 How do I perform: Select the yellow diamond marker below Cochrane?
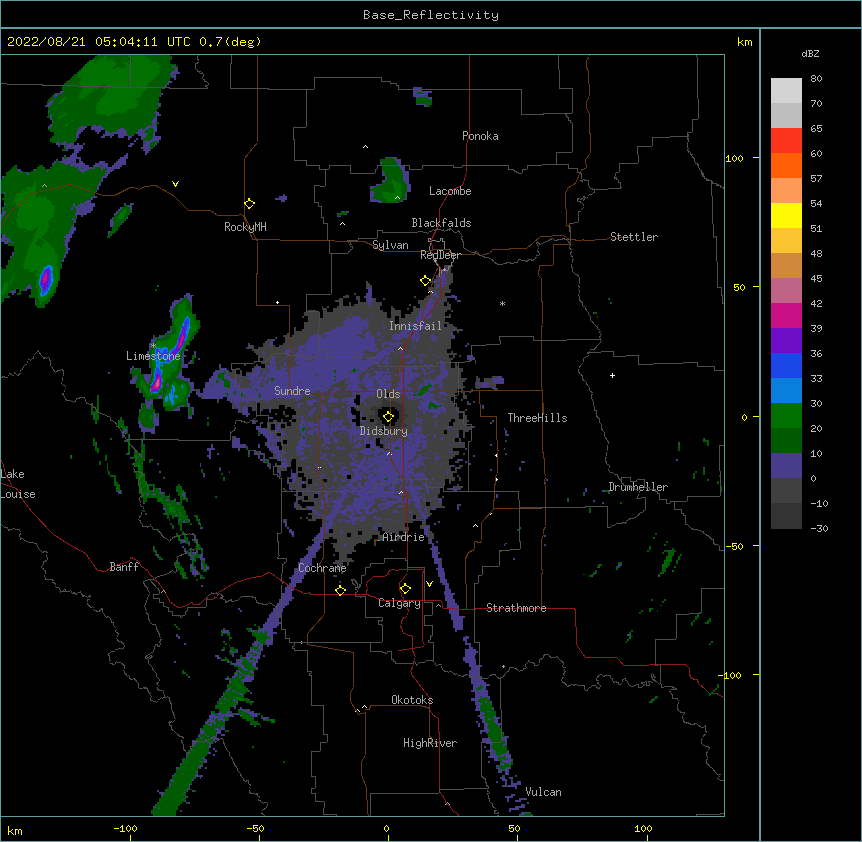[340, 590]
